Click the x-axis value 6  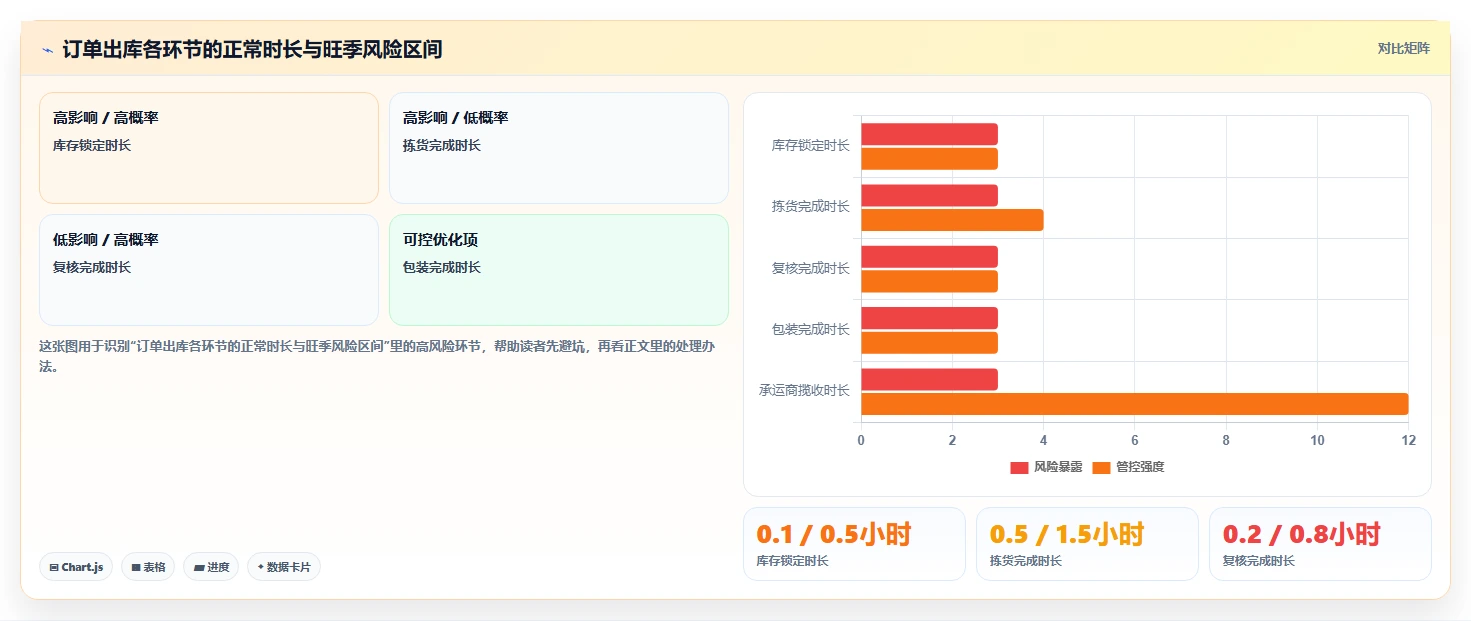point(1134,441)
